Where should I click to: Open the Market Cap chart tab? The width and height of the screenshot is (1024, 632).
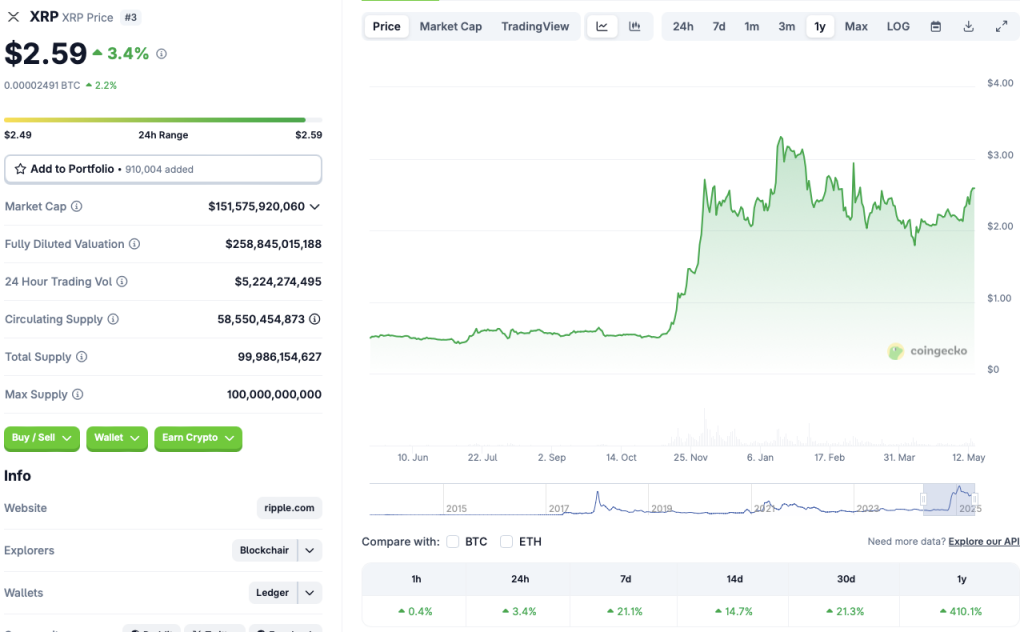tap(451, 26)
